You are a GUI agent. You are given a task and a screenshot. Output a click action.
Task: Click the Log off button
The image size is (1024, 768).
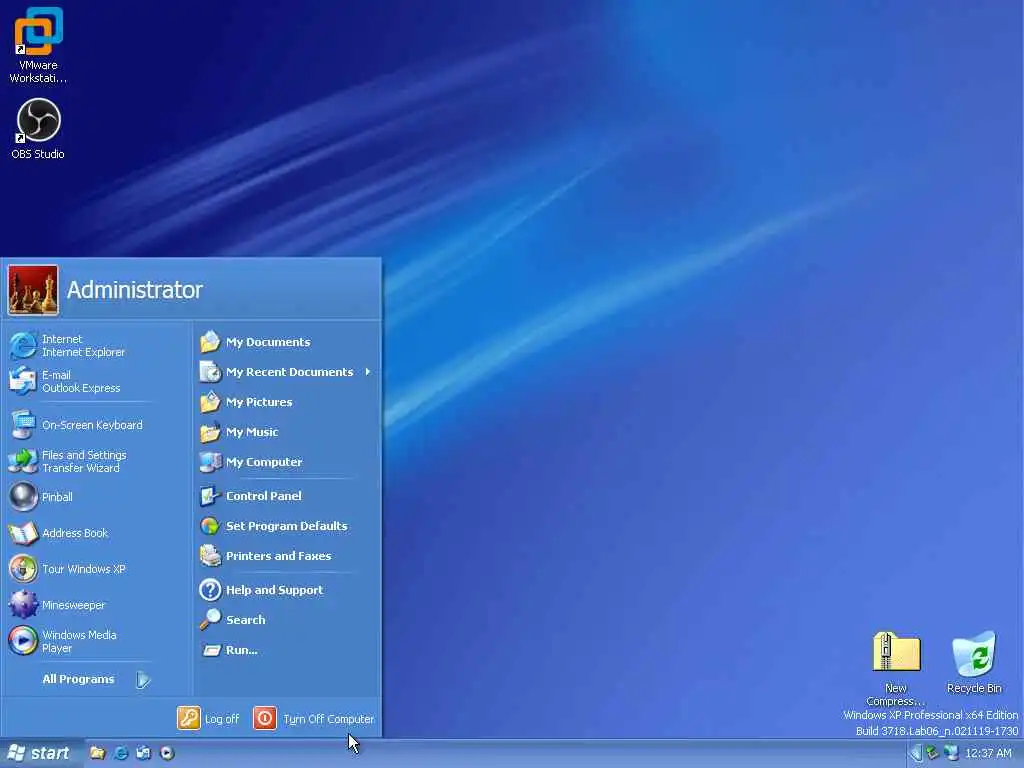[208, 719]
